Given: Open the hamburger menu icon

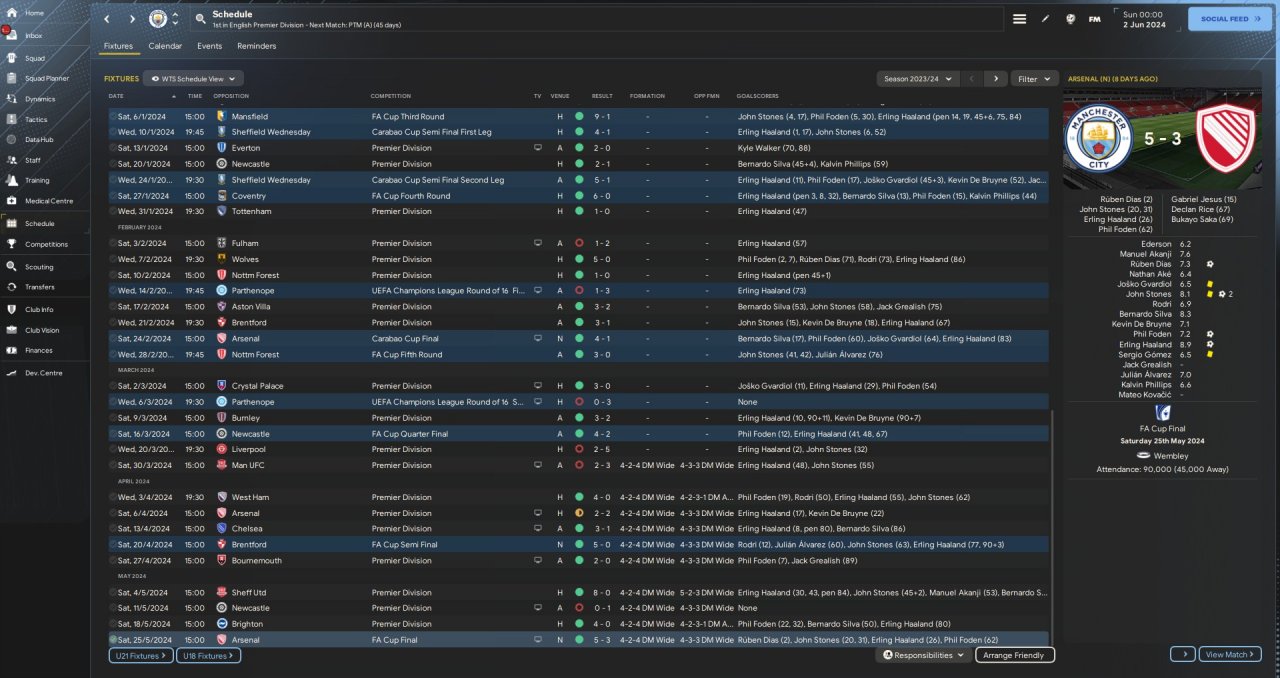Looking at the screenshot, I should coord(1019,19).
